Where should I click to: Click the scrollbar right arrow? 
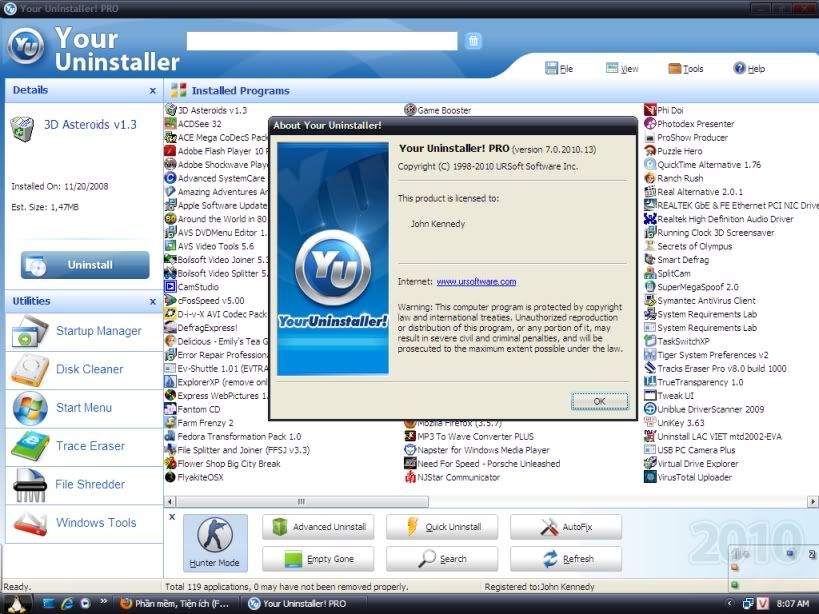[812, 502]
